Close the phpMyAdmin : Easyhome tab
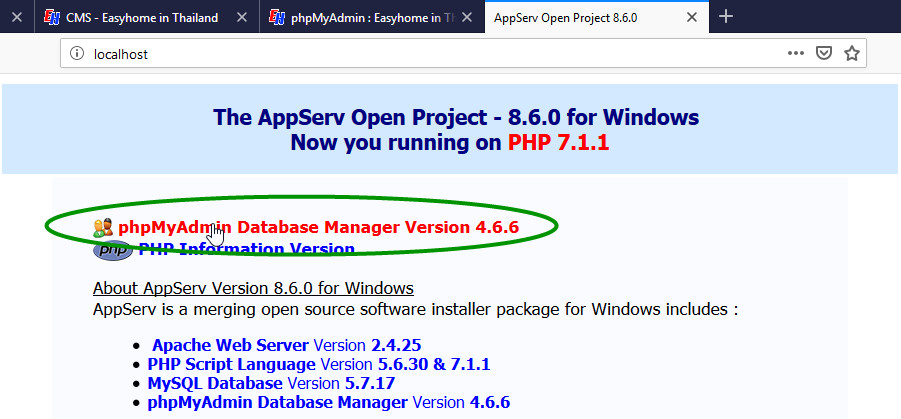This screenshot has height=419, width=901. point(467,17)
